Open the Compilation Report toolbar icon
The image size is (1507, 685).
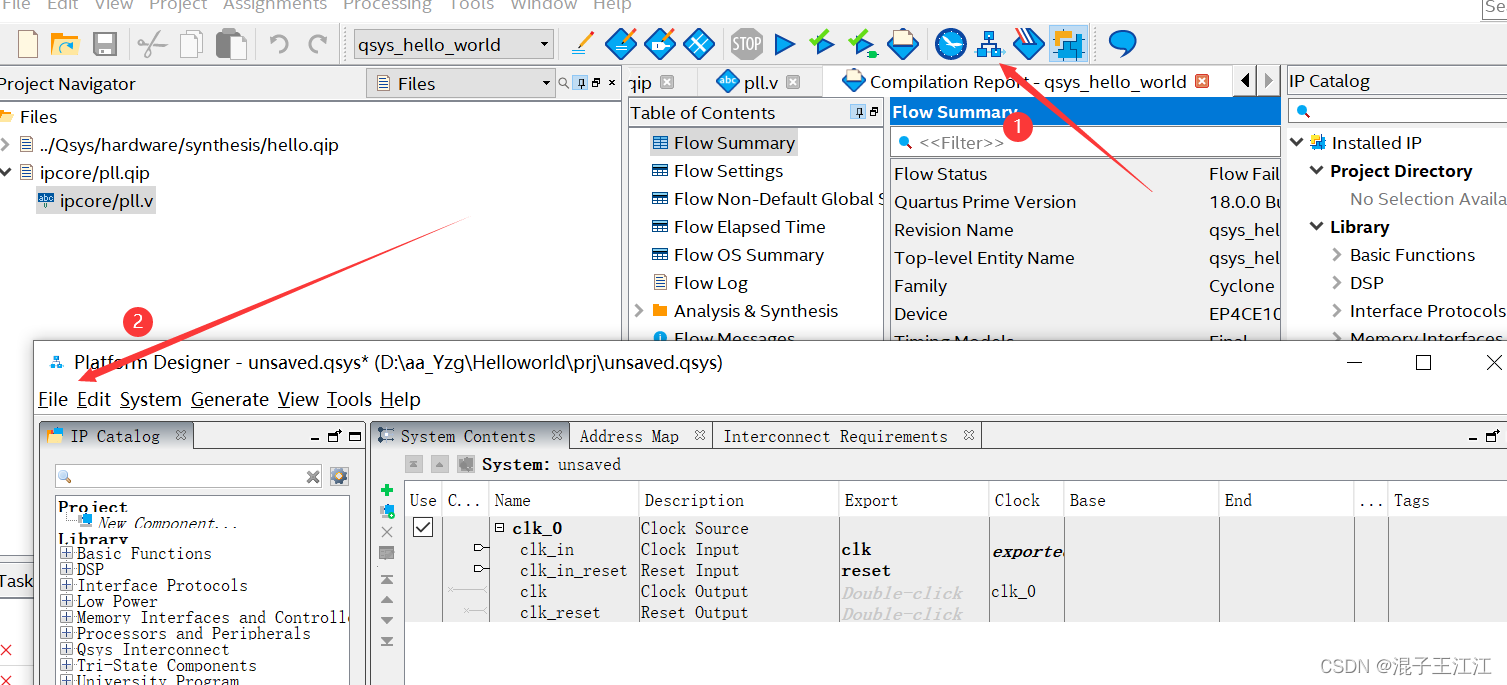pos(903,43)
